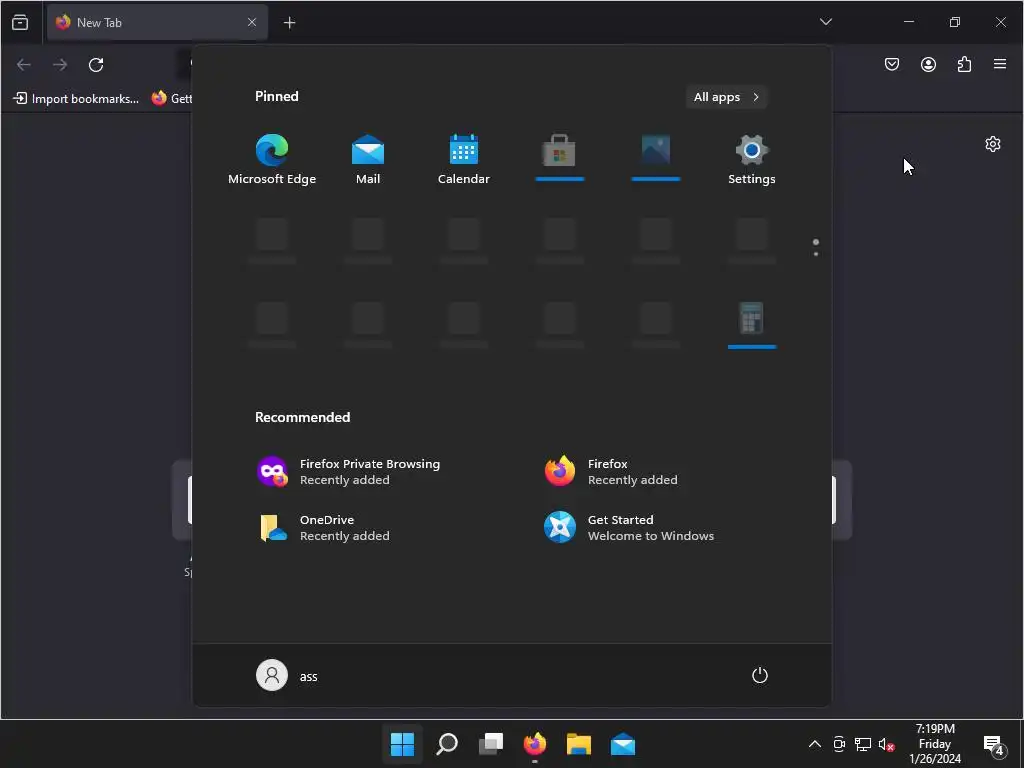The image size is (1024, 768).
Task: Click the Meet Now tray icon
Action: point(839,744)
